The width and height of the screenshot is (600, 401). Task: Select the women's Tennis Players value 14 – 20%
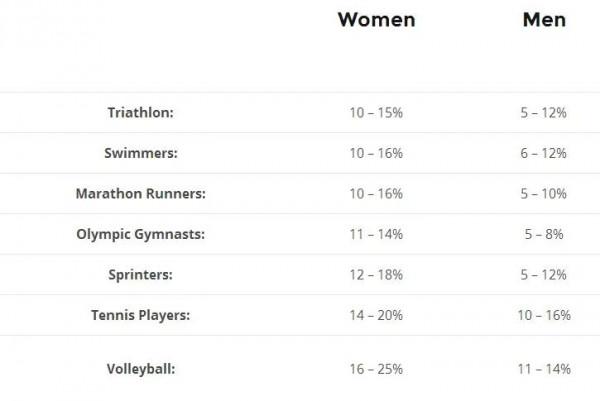click(376, 315)
